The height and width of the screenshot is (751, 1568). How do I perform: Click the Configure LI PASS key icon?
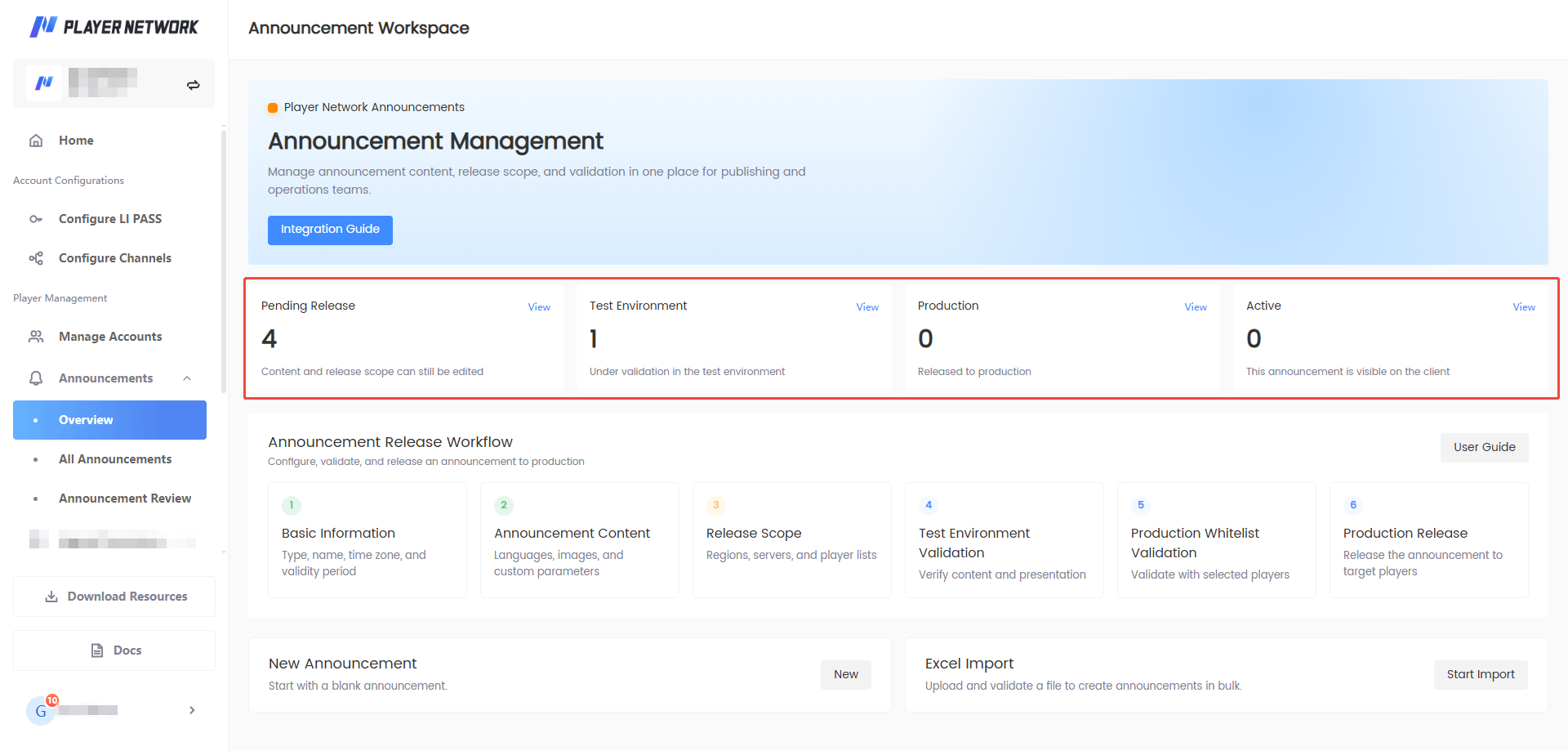36,219
